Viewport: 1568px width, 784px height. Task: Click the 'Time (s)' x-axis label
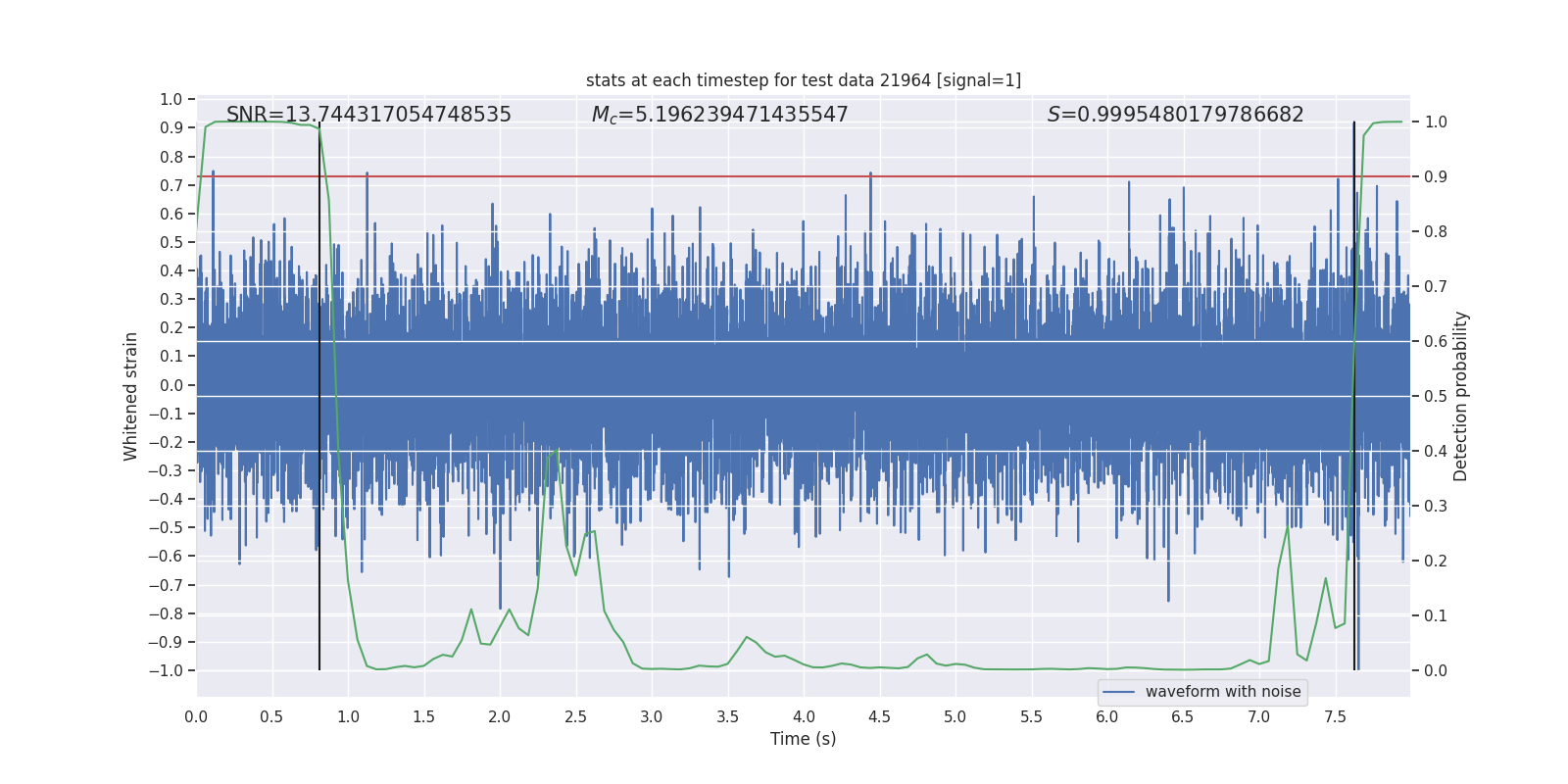803,739
